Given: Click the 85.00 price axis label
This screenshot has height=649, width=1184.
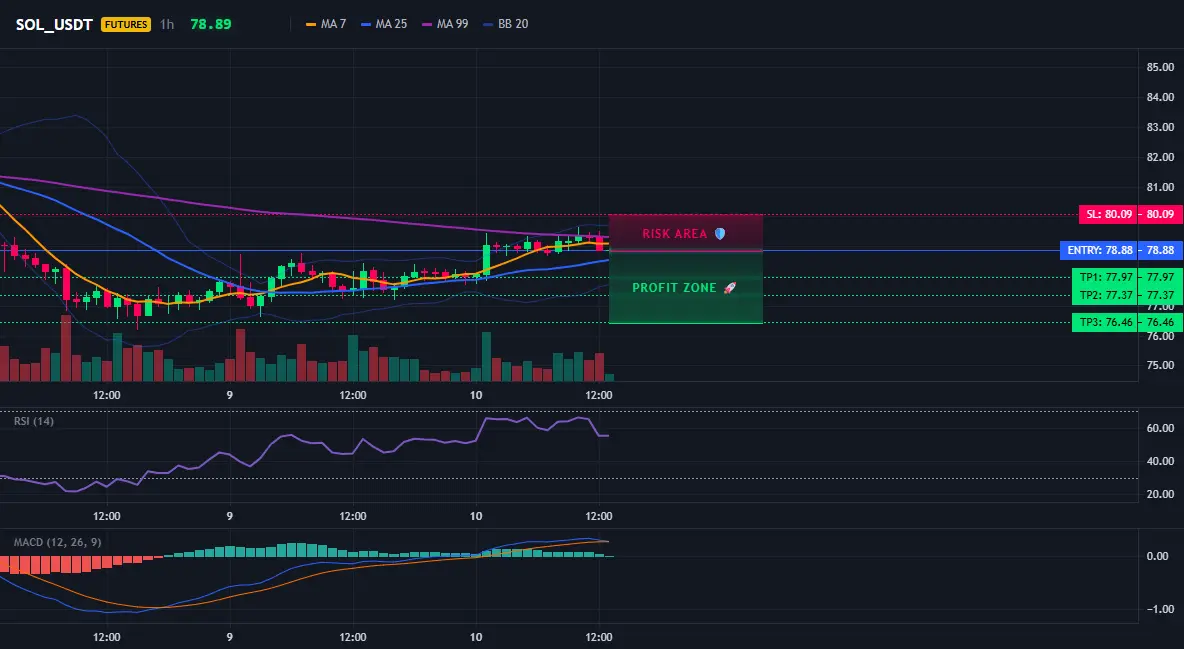Looking at the screenshot, I should point(1160,67).
